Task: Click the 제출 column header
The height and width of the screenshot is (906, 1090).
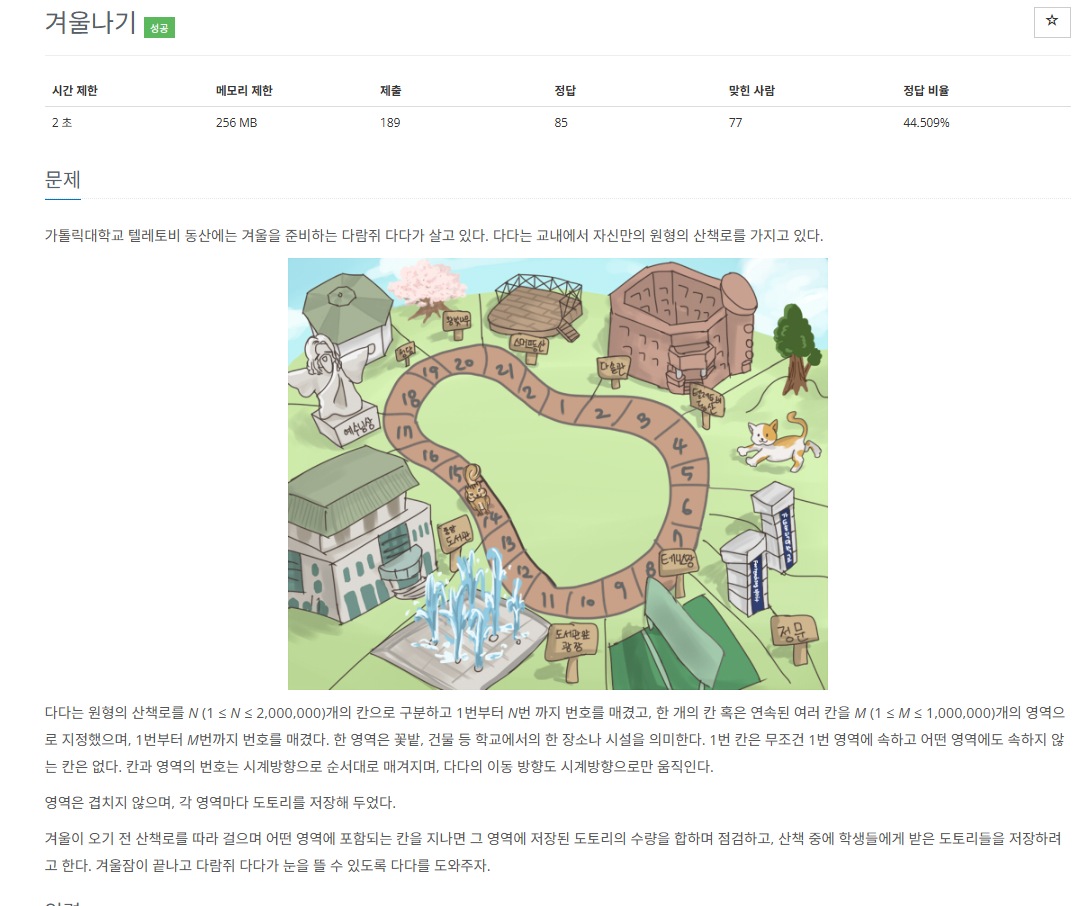Action: [391, 90]
